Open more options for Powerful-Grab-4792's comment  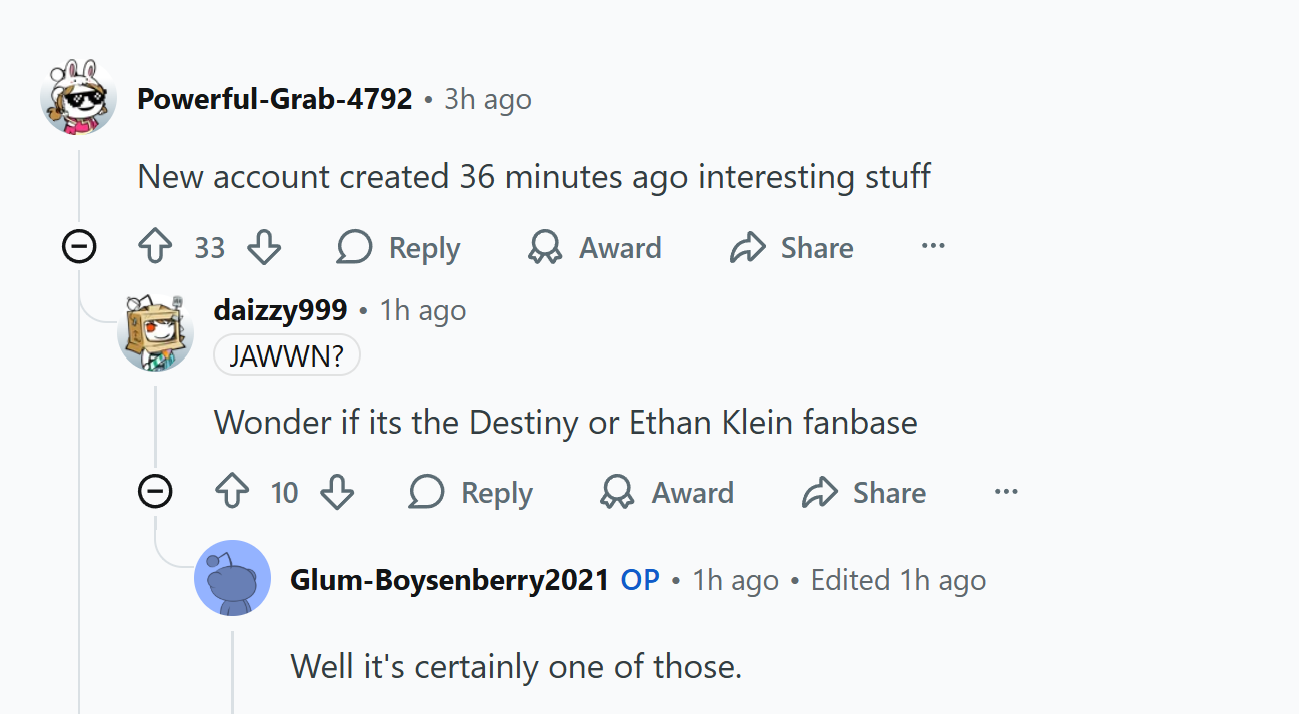coord(933,246)
